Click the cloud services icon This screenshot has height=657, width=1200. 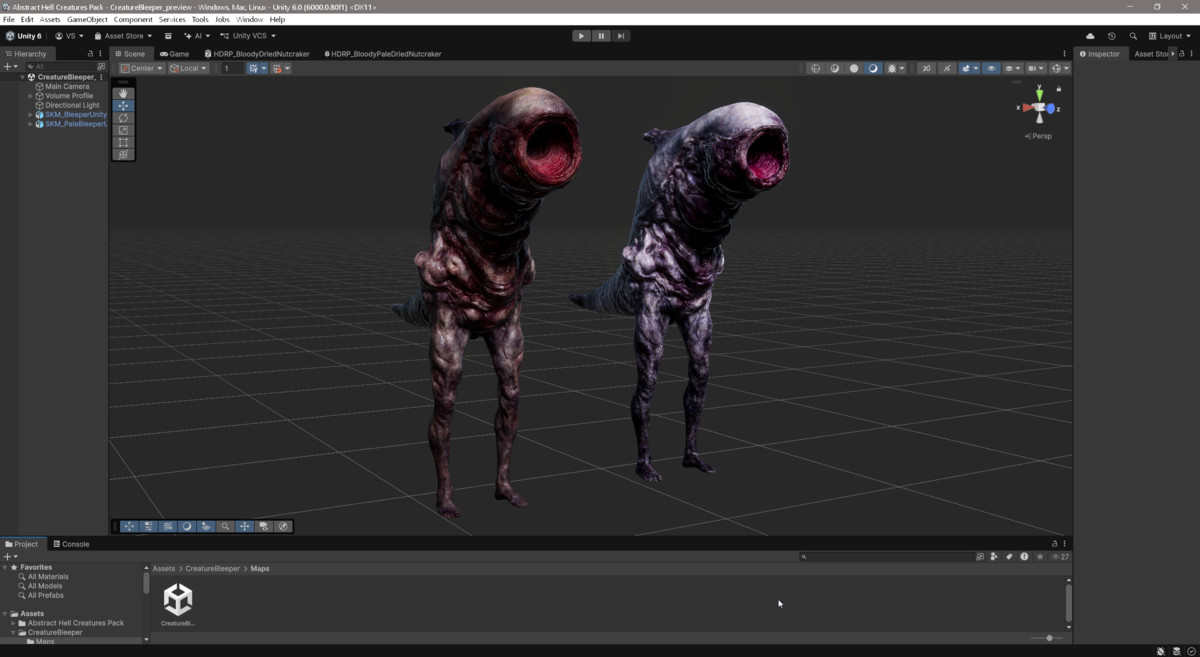click(x=1090, y=36)
